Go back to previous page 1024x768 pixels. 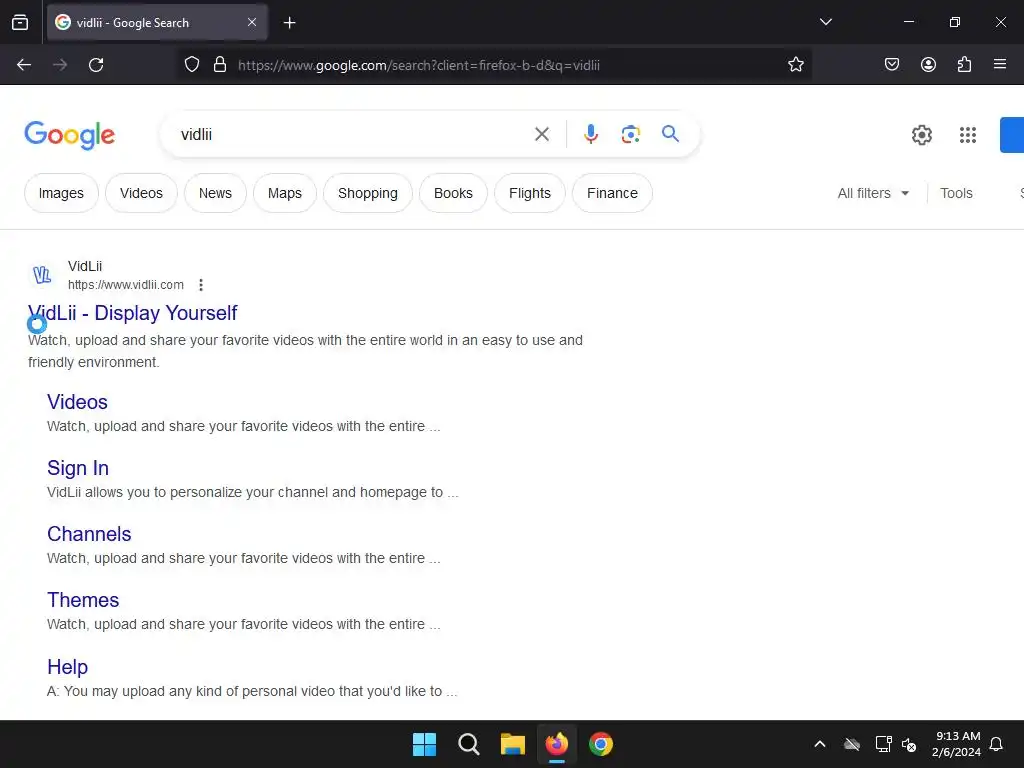point(24,65)
